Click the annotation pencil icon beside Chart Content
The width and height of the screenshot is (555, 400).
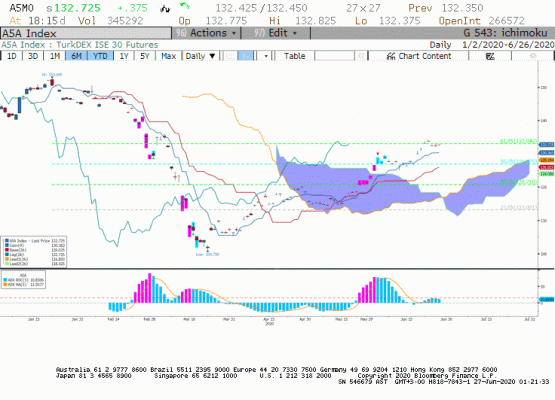490,56
